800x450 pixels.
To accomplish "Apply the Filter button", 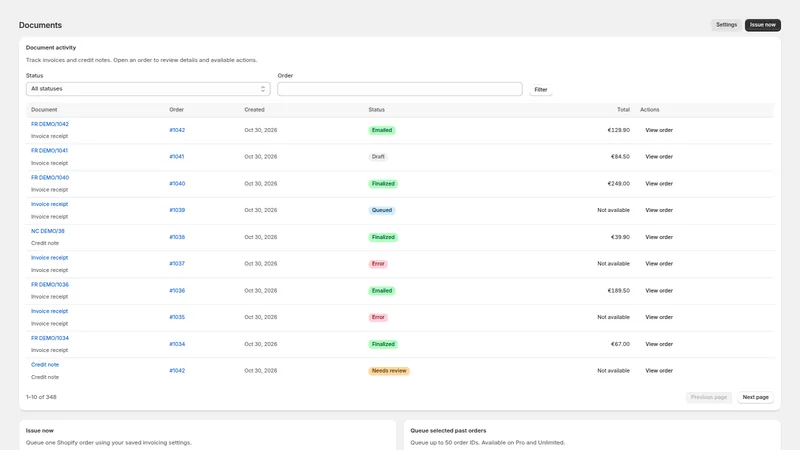I will 540,89.
